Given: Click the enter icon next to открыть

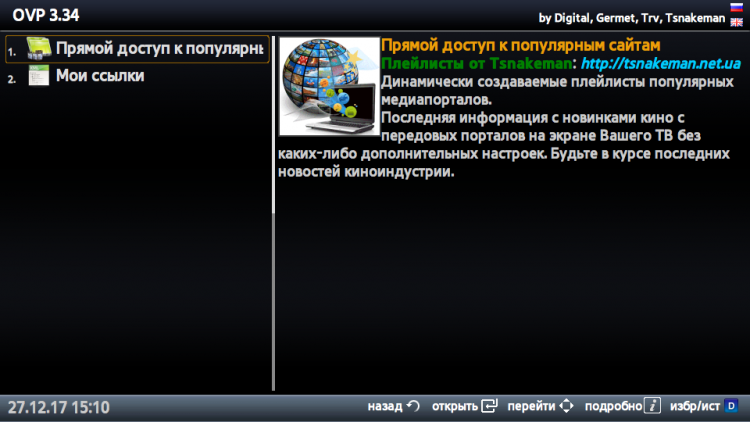Looking at the screenshot, I should [489, 406].
